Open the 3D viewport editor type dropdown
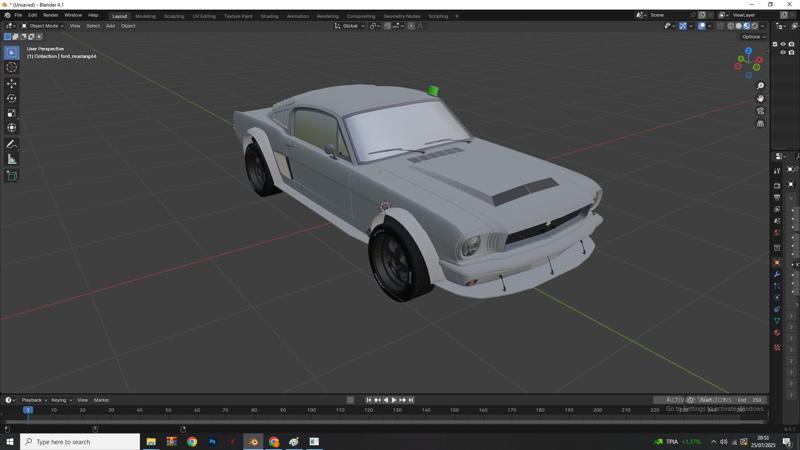This screenshot has height=450, width=800. [x=10, y=26]
